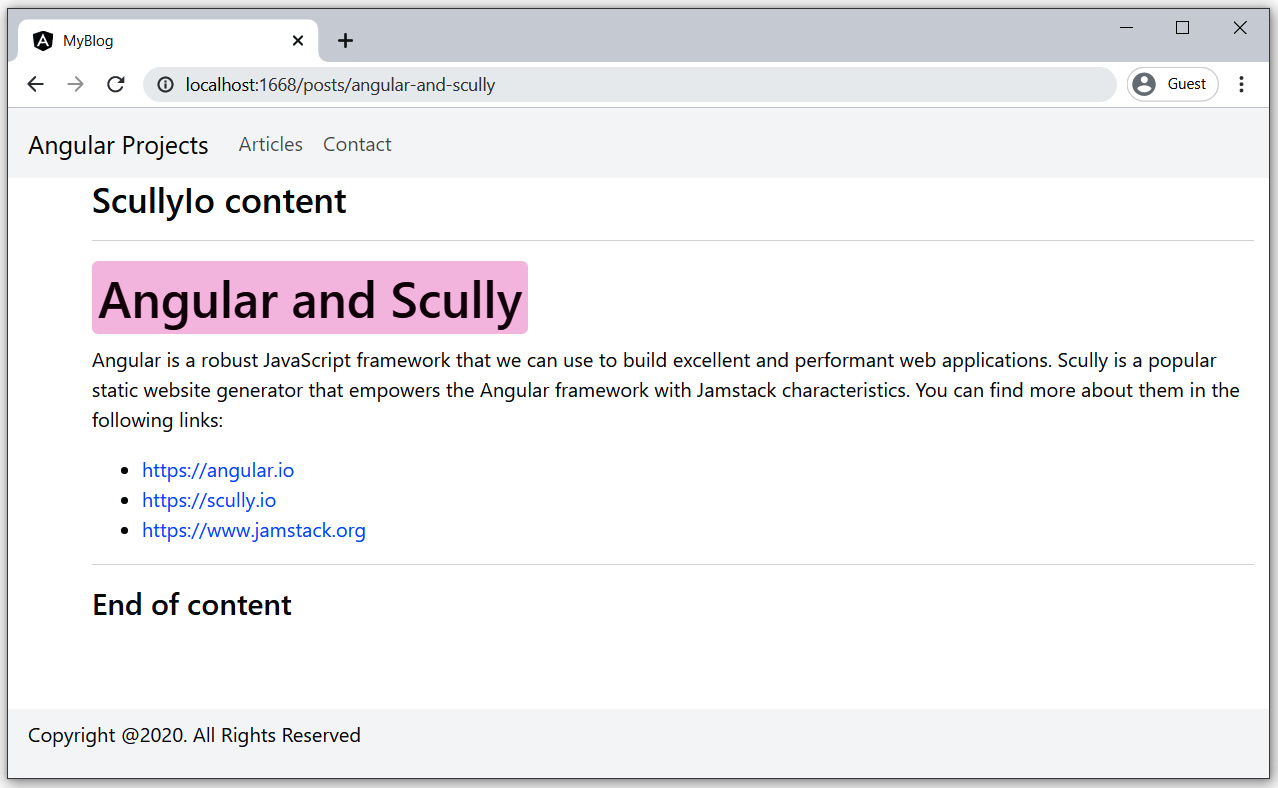Open the Chrome three-dot menu
Image resolution: width=1278 pixels, height=788 pixels.
(x=1241, y=84)
